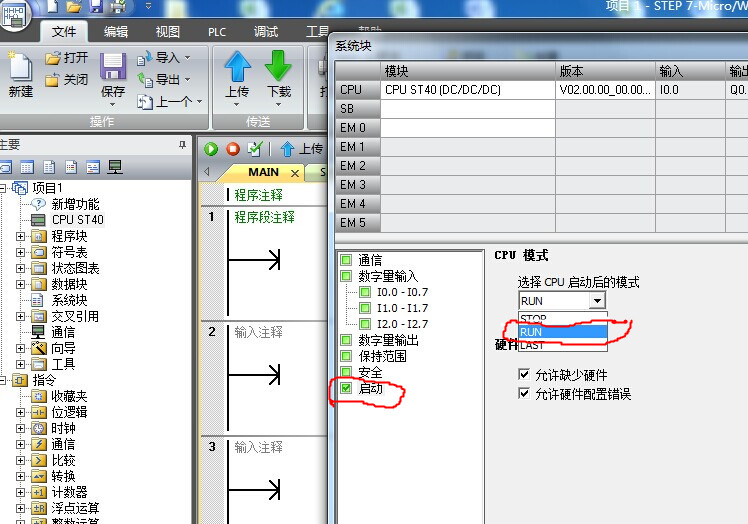Select 新增功能 in project tree
Viewport: 748px width, 524px height.
tap(75, 204)
